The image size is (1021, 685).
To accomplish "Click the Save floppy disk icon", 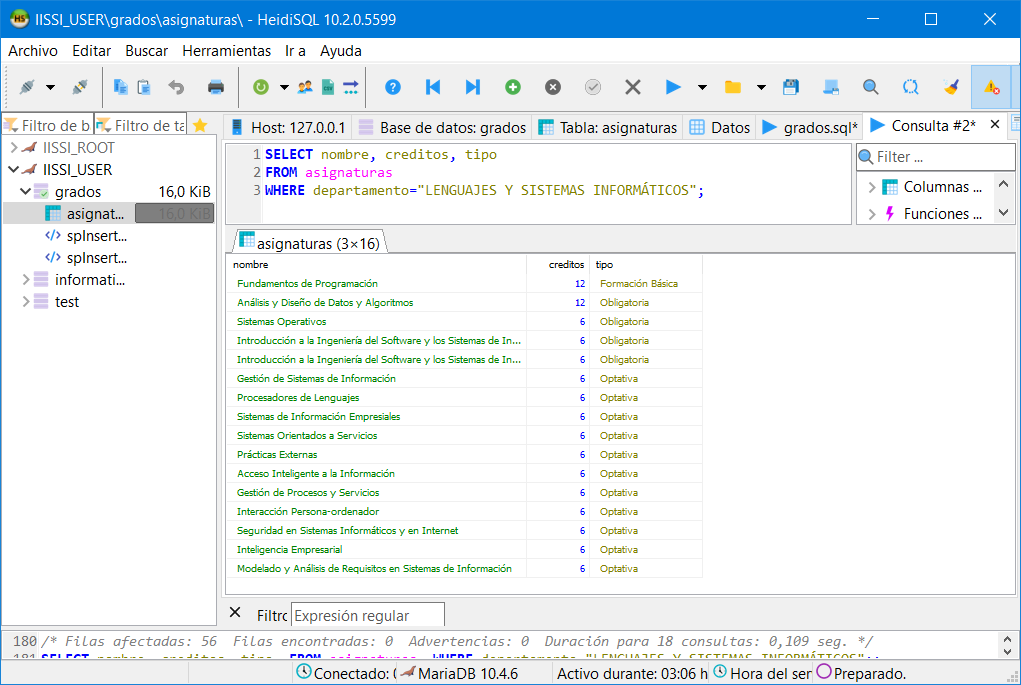I will point(791,87).
